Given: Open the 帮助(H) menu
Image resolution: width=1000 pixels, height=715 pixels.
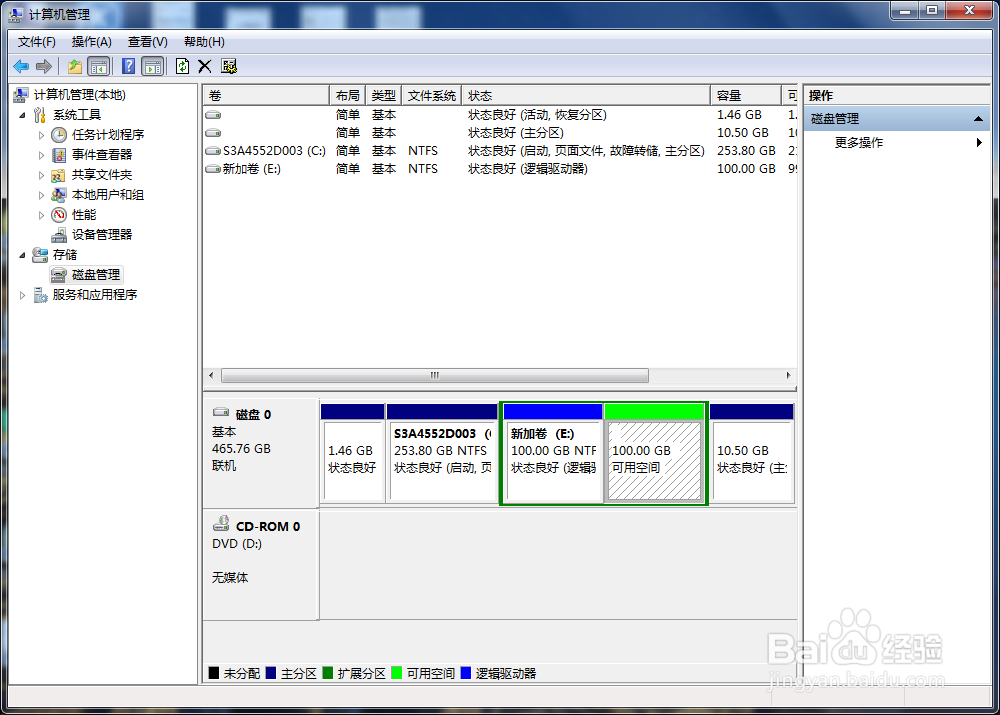Looking at the screenshot, I should pos(204,42).
